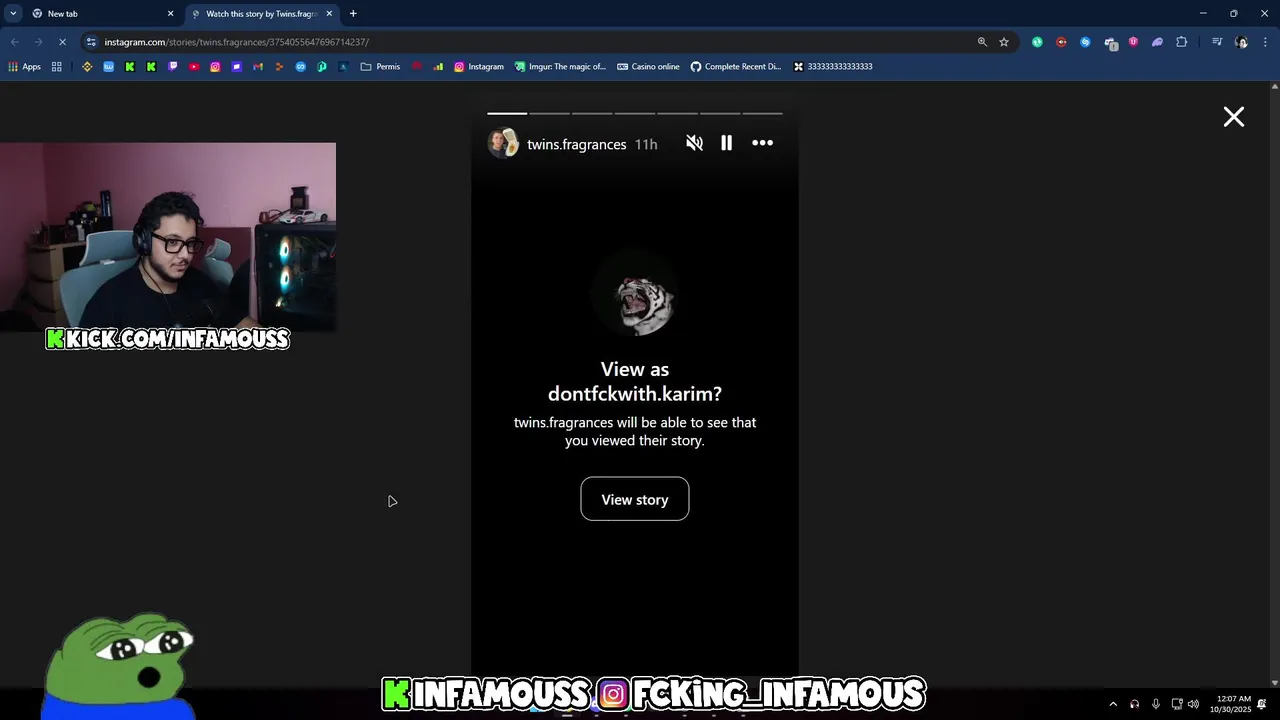Screen dimensions: 1280x720
Task: Open site information icon in address bar
Action: (91, 42)
